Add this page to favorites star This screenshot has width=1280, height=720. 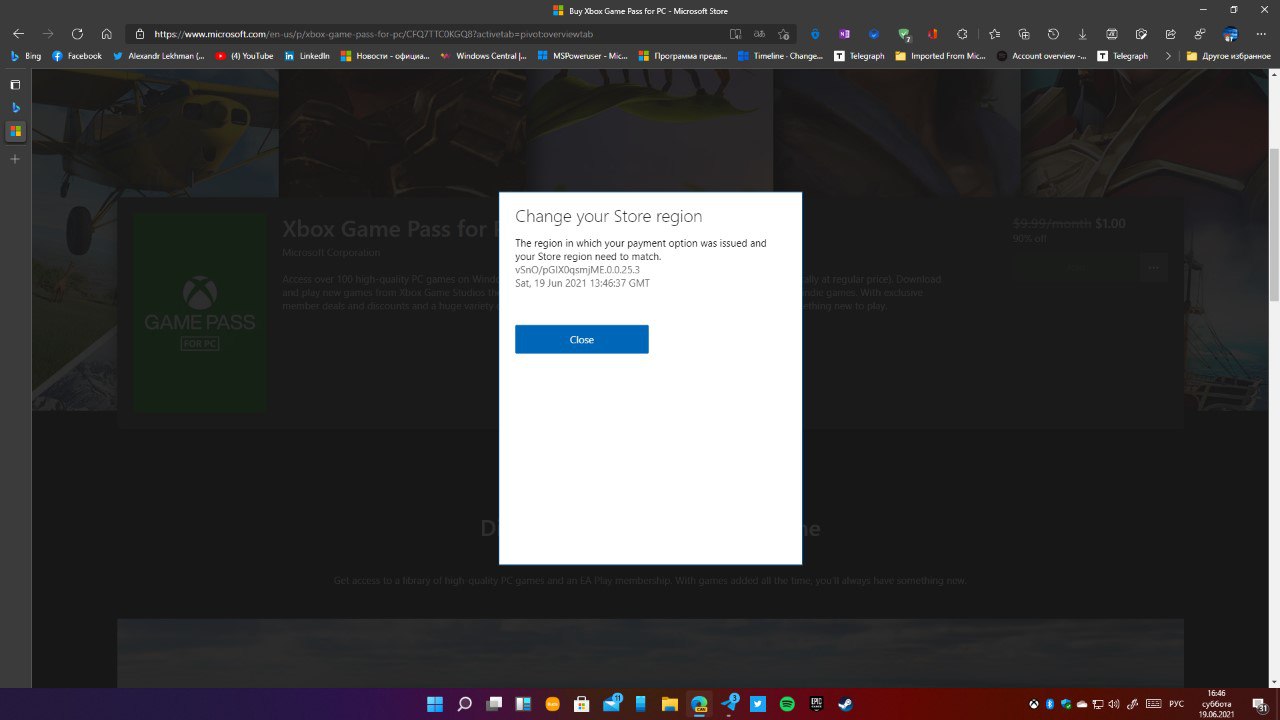coord(784,33)
